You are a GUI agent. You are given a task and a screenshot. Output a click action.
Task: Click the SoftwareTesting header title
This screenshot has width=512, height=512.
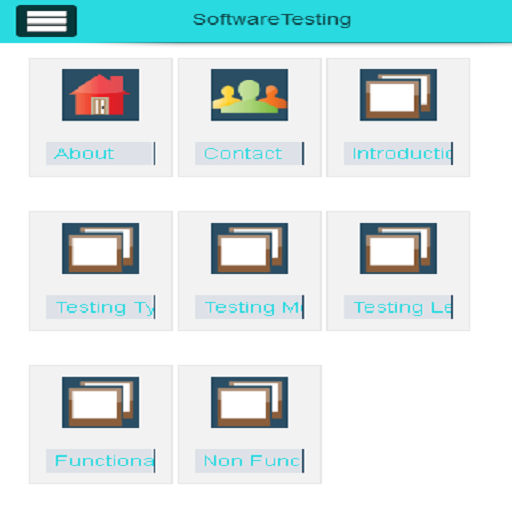[x=272, y=20]
